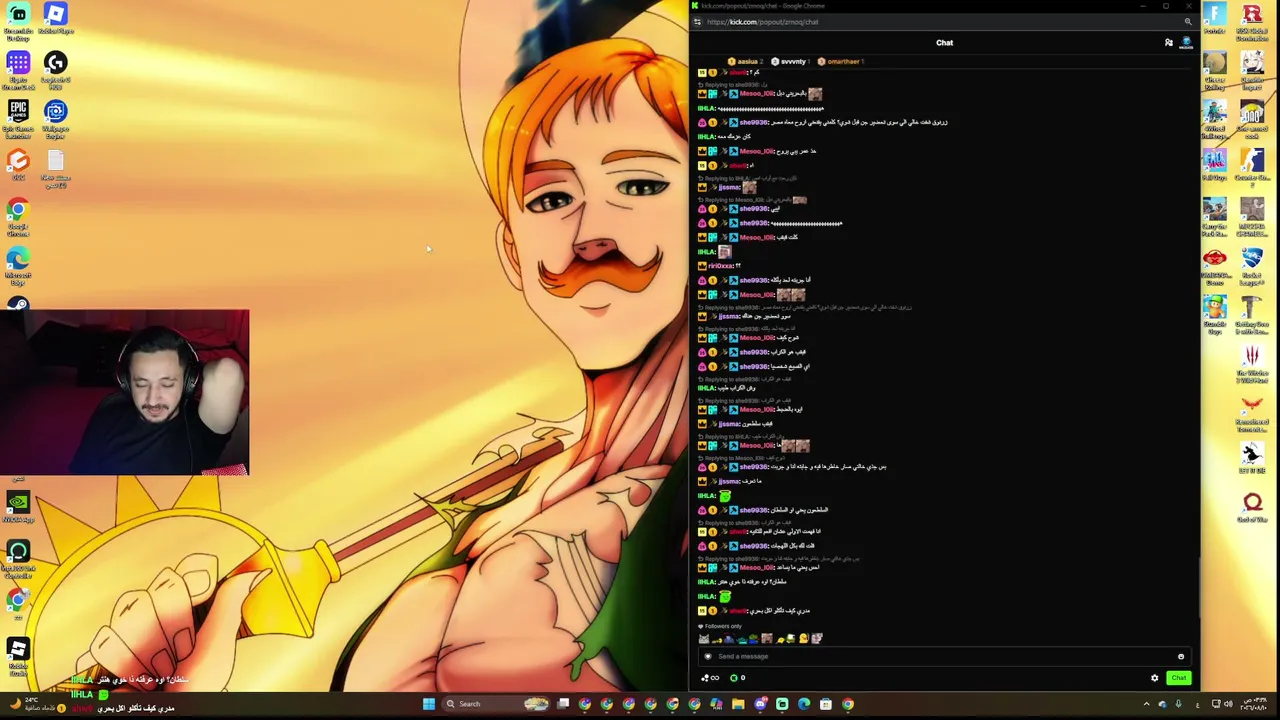
Task: Show hidden system tray icons
Action: point(1146,704)
